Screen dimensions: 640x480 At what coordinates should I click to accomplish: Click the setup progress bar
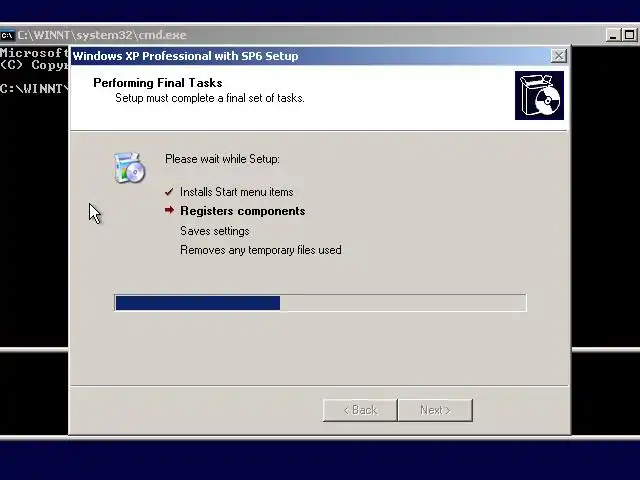(x=320, y=303)
